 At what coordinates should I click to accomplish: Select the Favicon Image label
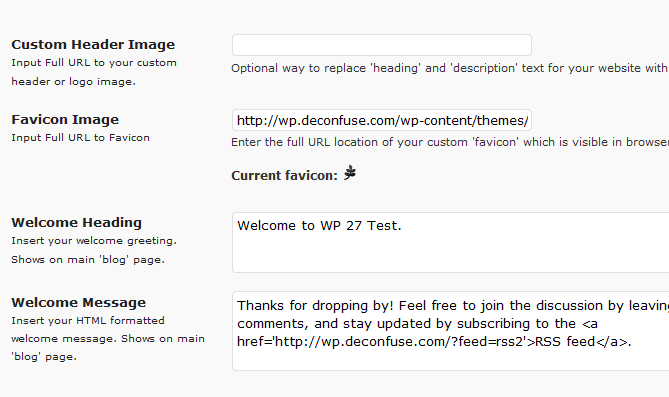coord(65,120)
